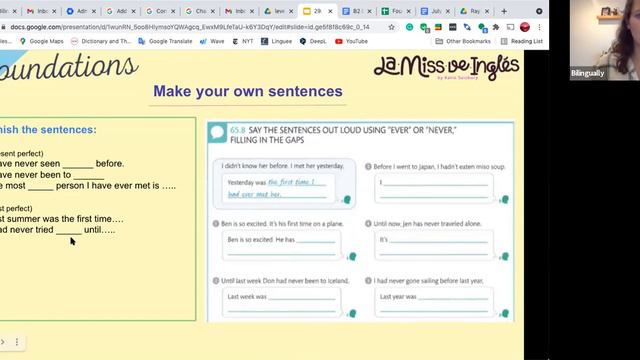Open the Reading List panel
Screen dimensions: 640x360
522,41
